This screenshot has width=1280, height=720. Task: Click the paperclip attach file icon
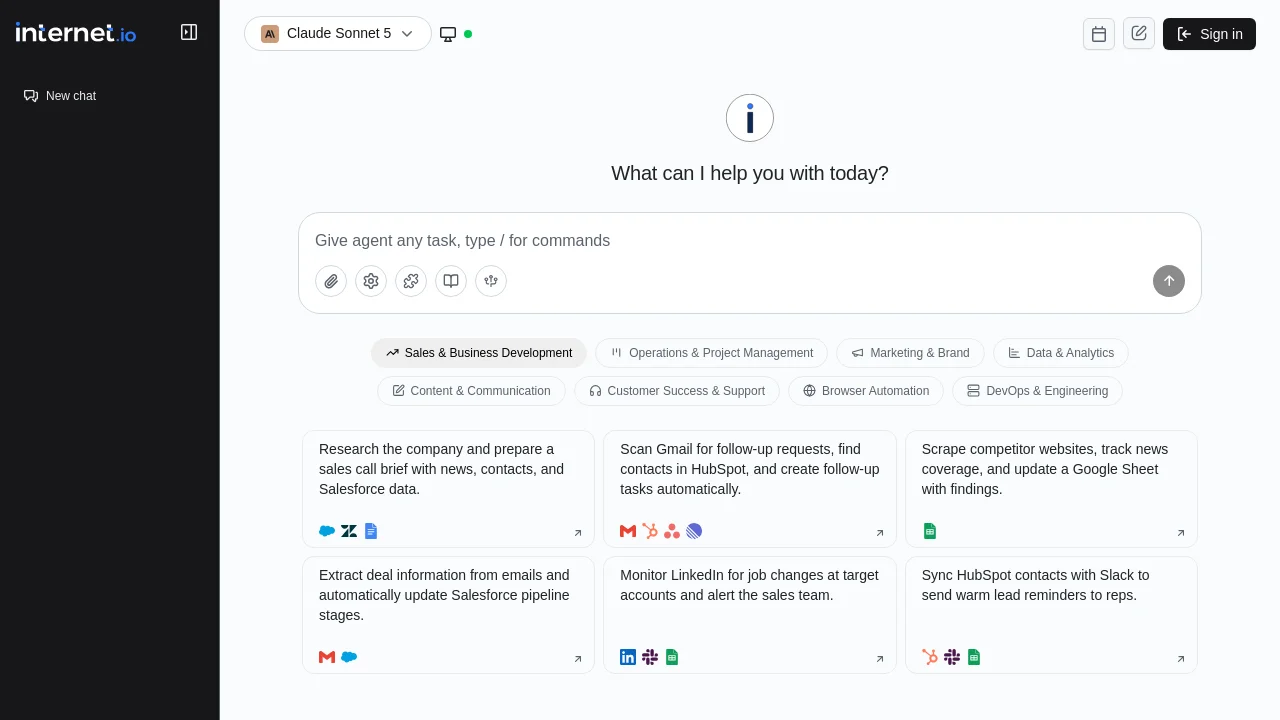pos(331,281)
